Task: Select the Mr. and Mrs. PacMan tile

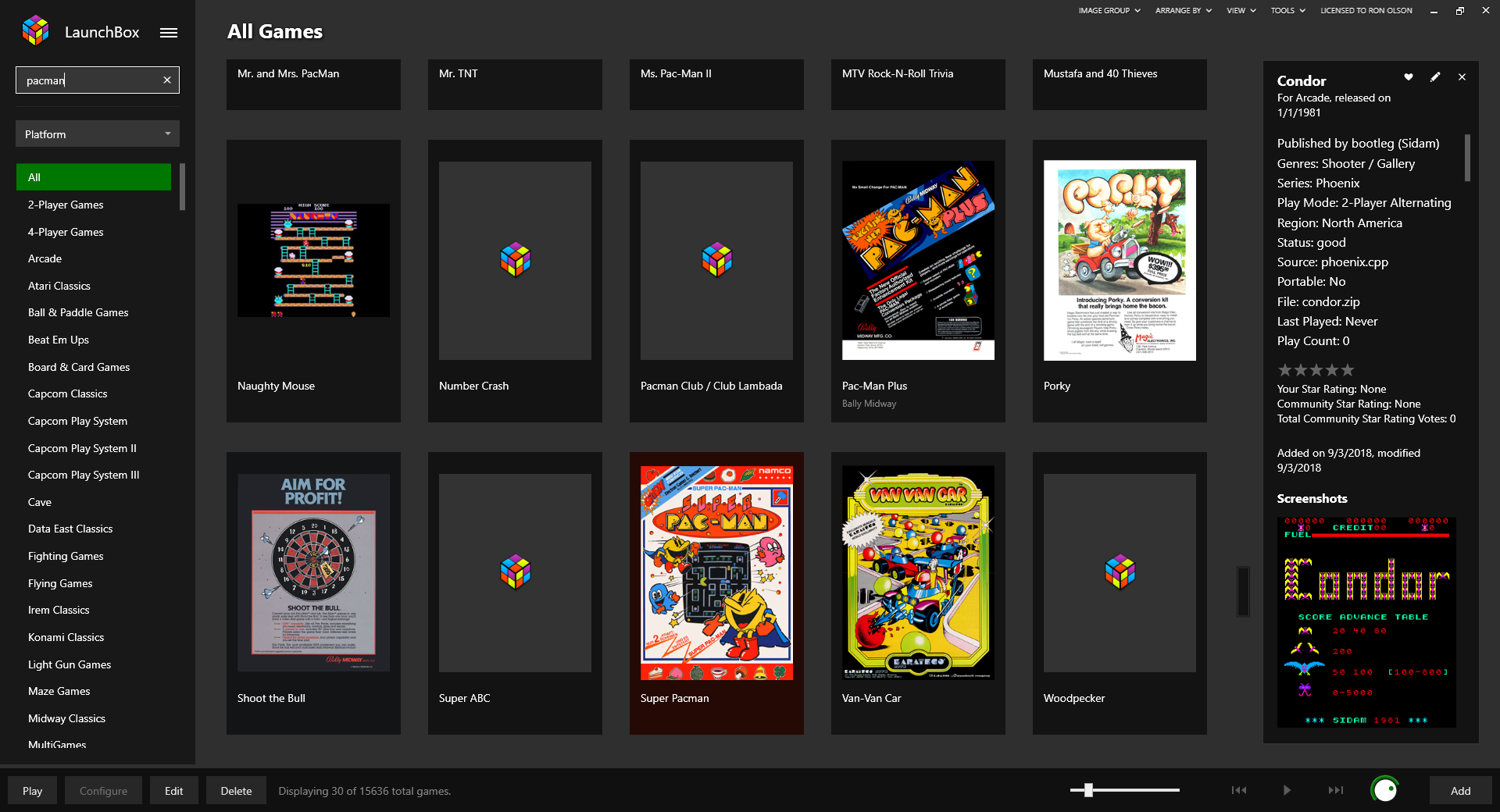Action: tap(313, 84)
